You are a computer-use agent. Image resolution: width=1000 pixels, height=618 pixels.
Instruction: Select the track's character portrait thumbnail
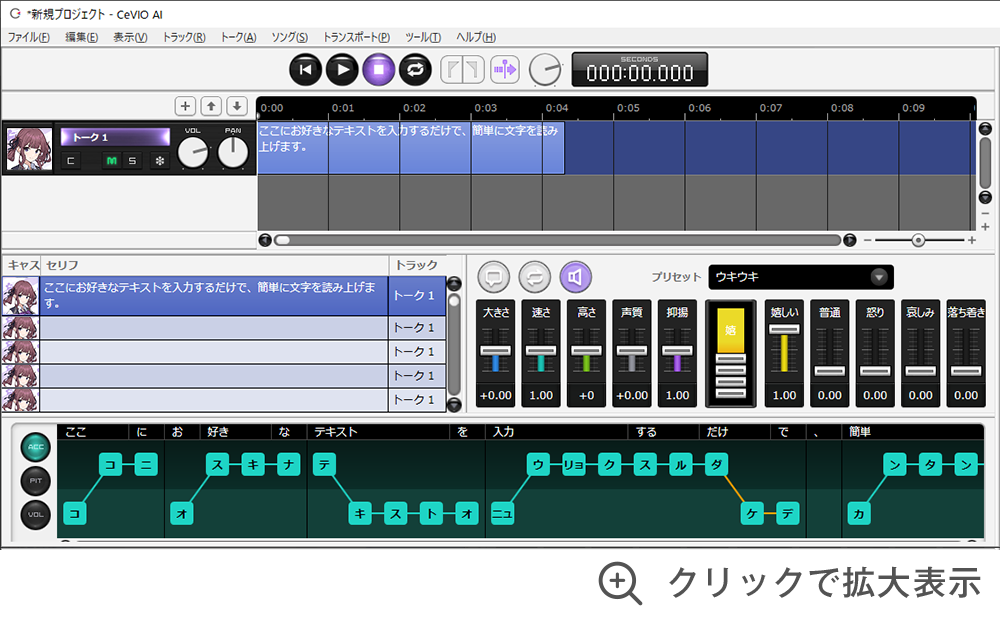(x=29, y=149)
